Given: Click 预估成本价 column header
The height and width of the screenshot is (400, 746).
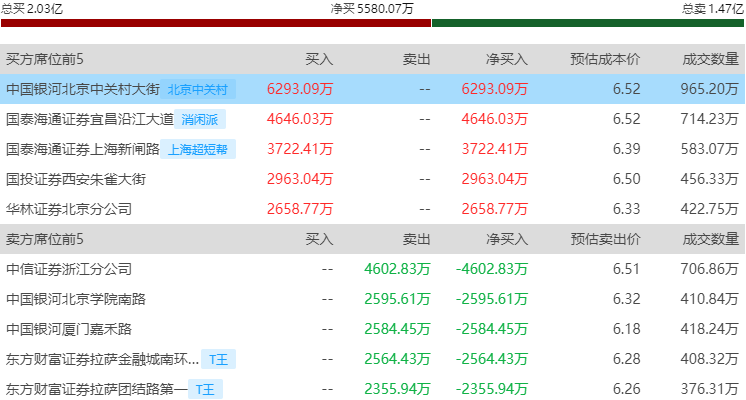Looking at the screenshot, I should point(605,59).
